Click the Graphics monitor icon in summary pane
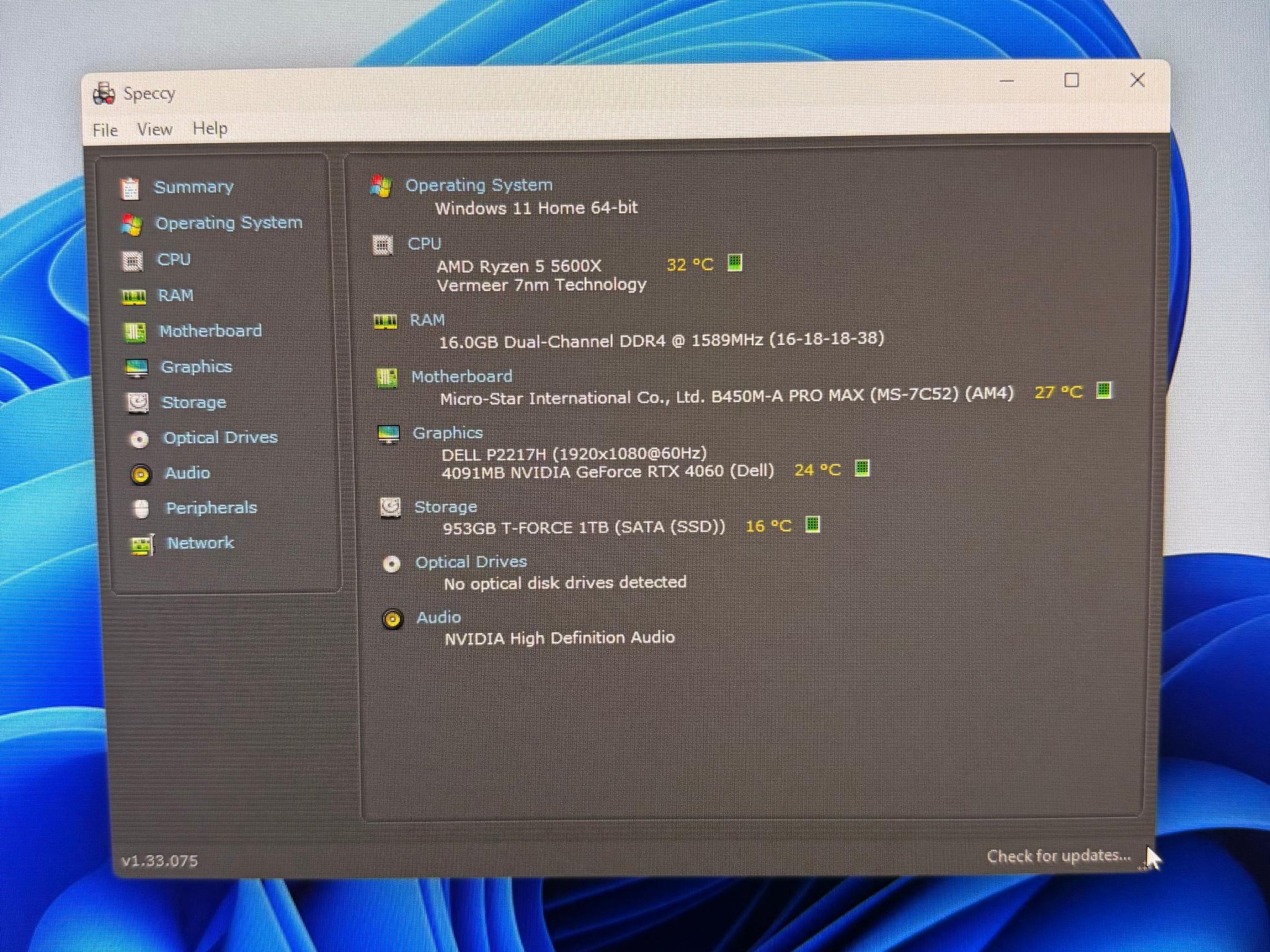The height and width of the screenshot is (952, 1270). tap(389, 435)
